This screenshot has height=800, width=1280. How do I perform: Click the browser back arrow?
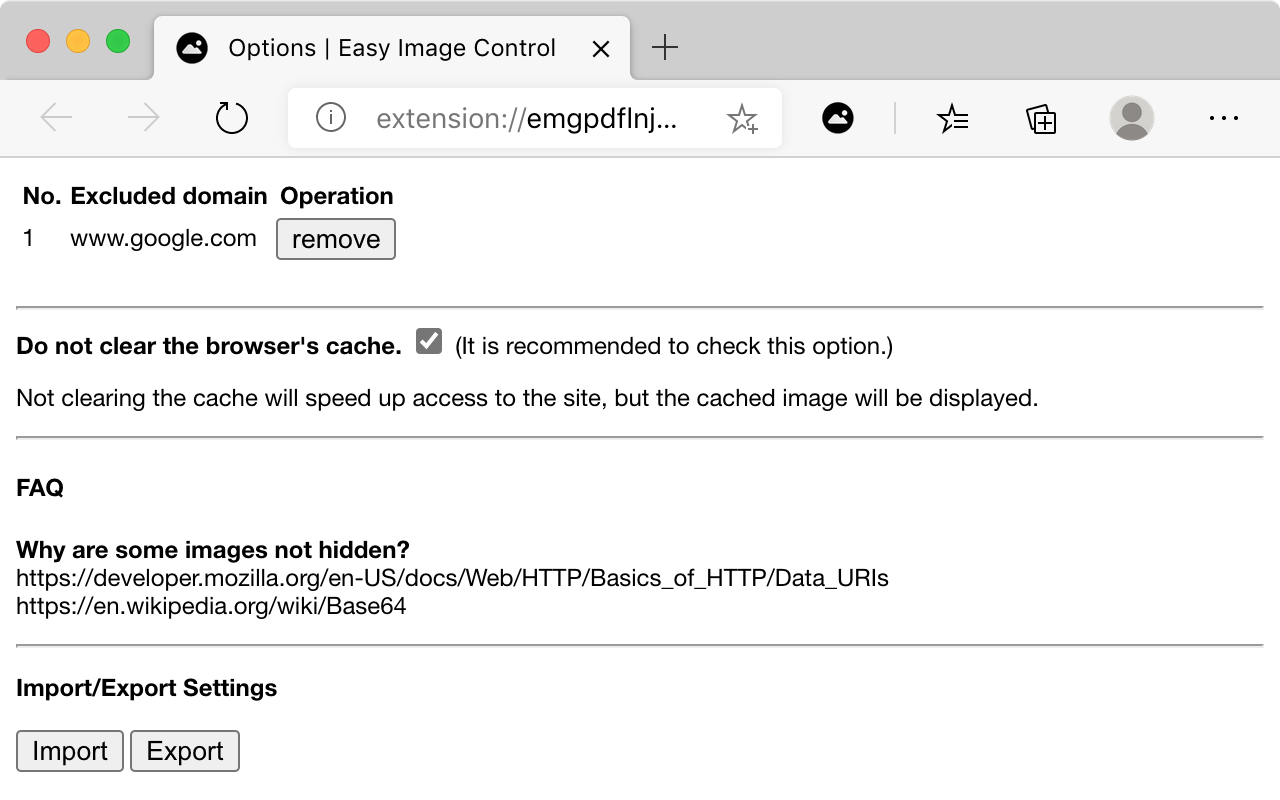coord(56,119)
